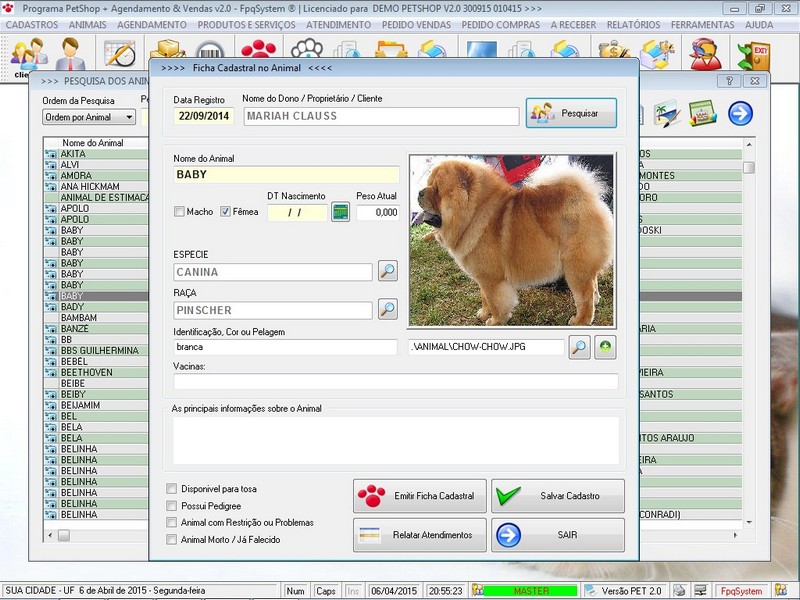
Task: Open the CADASTROS menu
Action: 32,24
